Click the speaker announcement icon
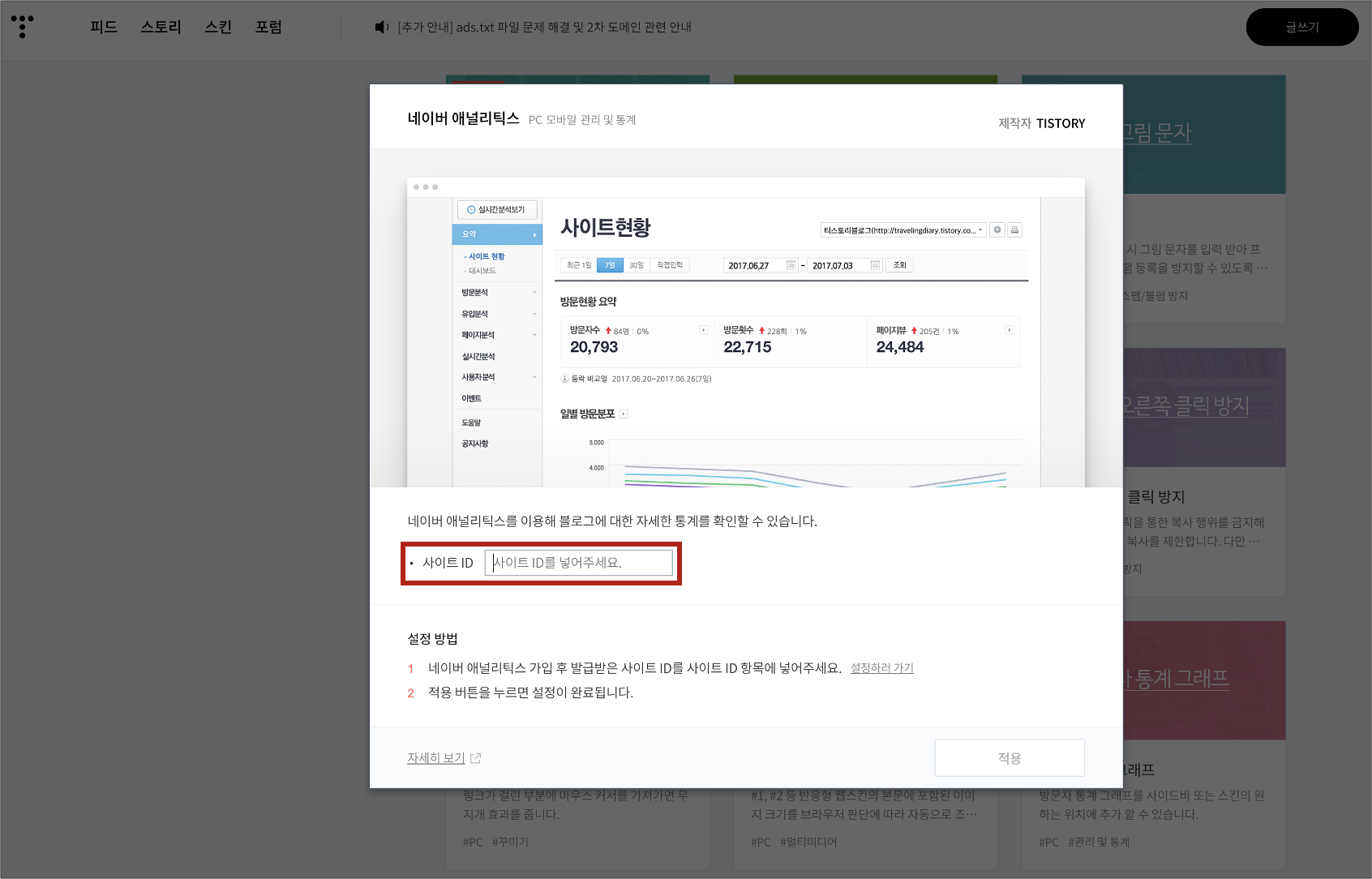Image resolution: width=1372 pixels, height=879 pixels. click(382, 27)
